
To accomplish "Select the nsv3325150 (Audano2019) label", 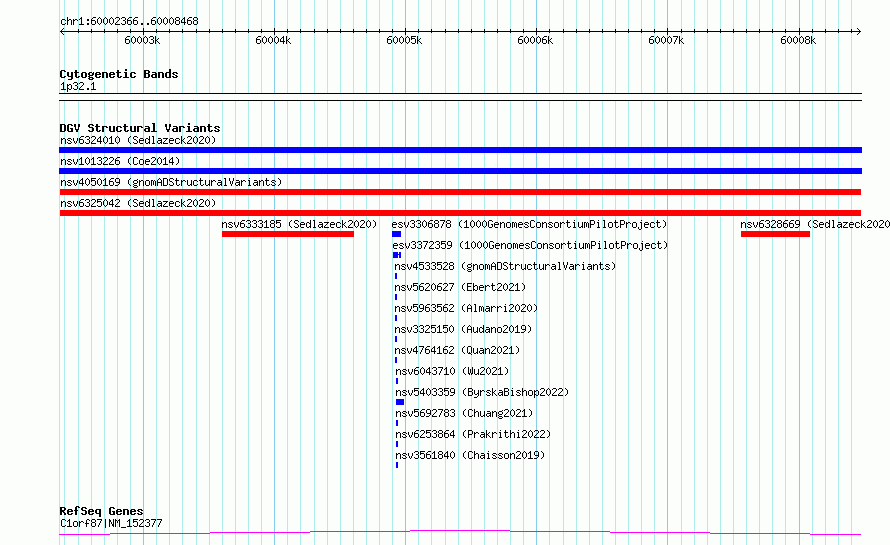I will point(463,329).
